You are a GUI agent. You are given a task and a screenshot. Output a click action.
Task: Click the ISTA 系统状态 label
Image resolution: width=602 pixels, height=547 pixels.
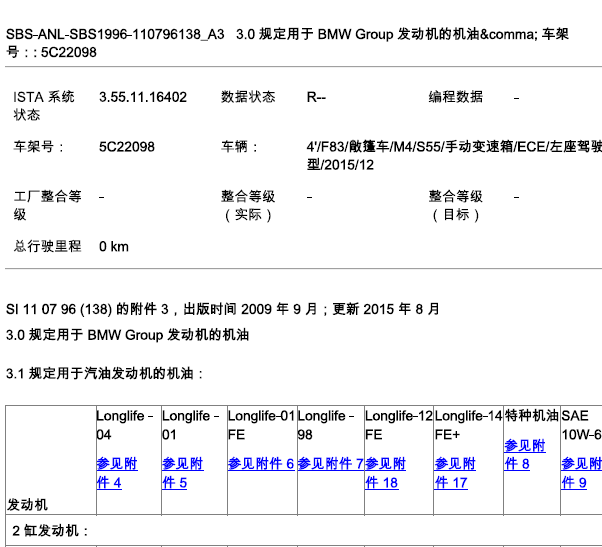[x=44, y=106]
